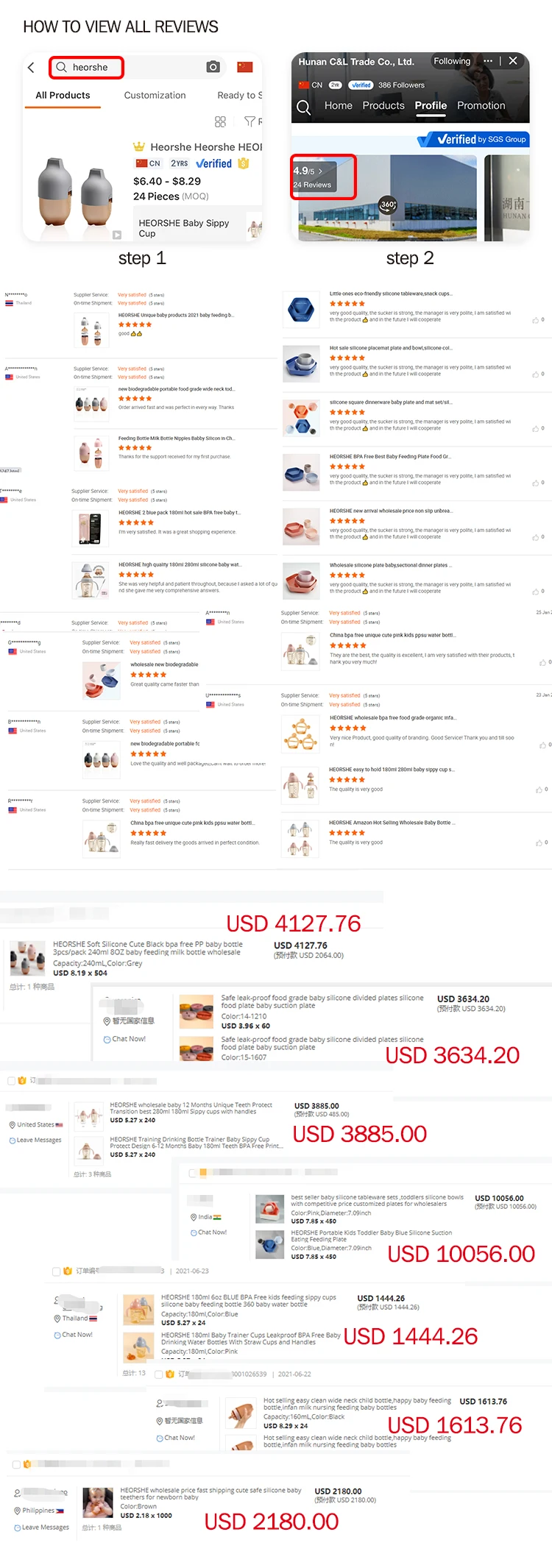The image size is (552, 1568).
Task: Switch to grid view layout icon
Action: click(220, 121)
